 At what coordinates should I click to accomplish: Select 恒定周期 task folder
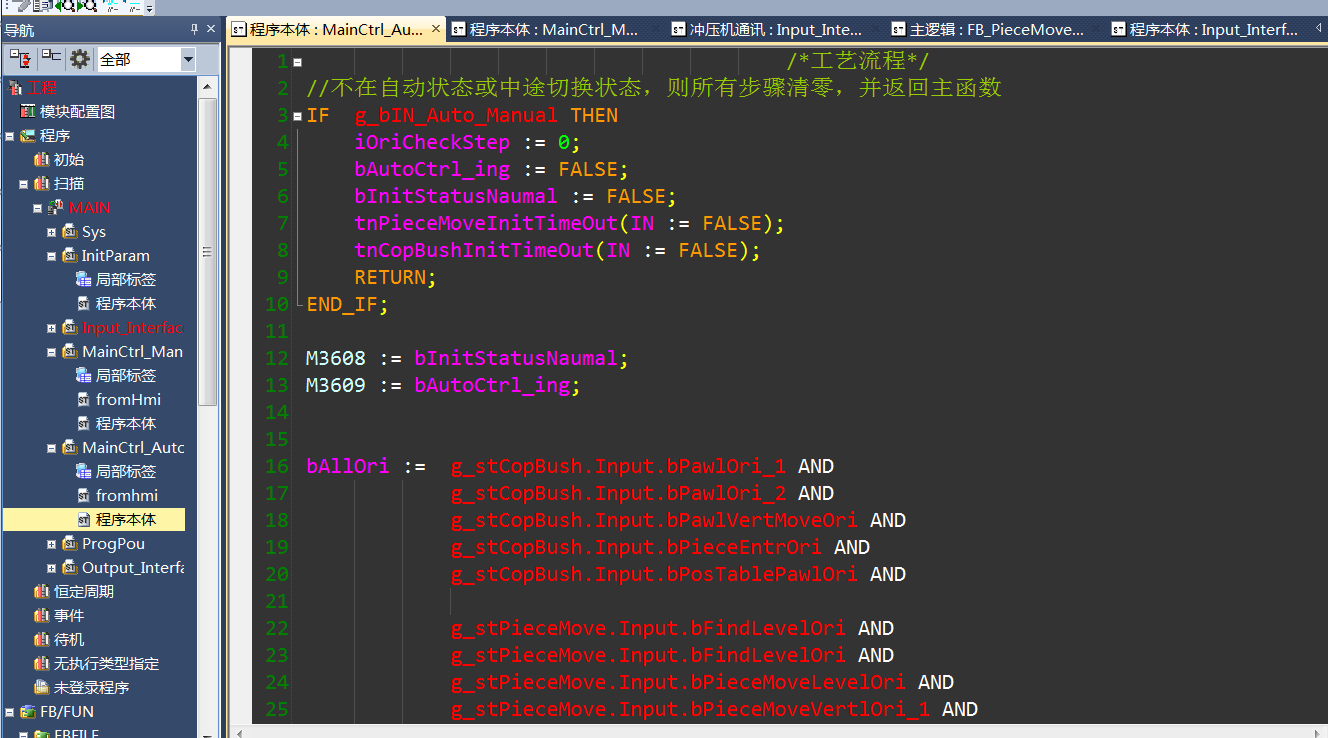[x=83, y=592]
